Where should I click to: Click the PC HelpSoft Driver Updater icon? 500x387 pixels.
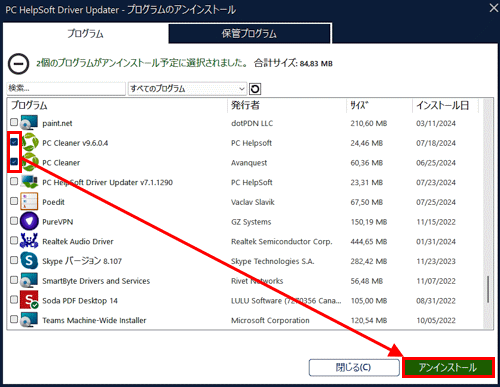point(29,182)
